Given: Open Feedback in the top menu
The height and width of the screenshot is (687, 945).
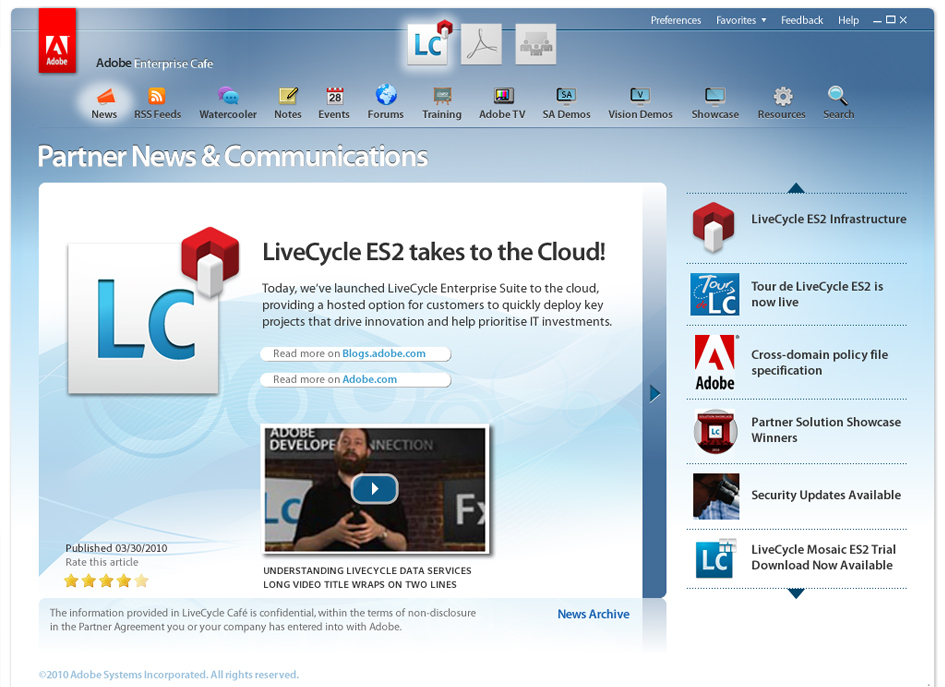Looking at the screenshot, I should click(x=802, y=20).
